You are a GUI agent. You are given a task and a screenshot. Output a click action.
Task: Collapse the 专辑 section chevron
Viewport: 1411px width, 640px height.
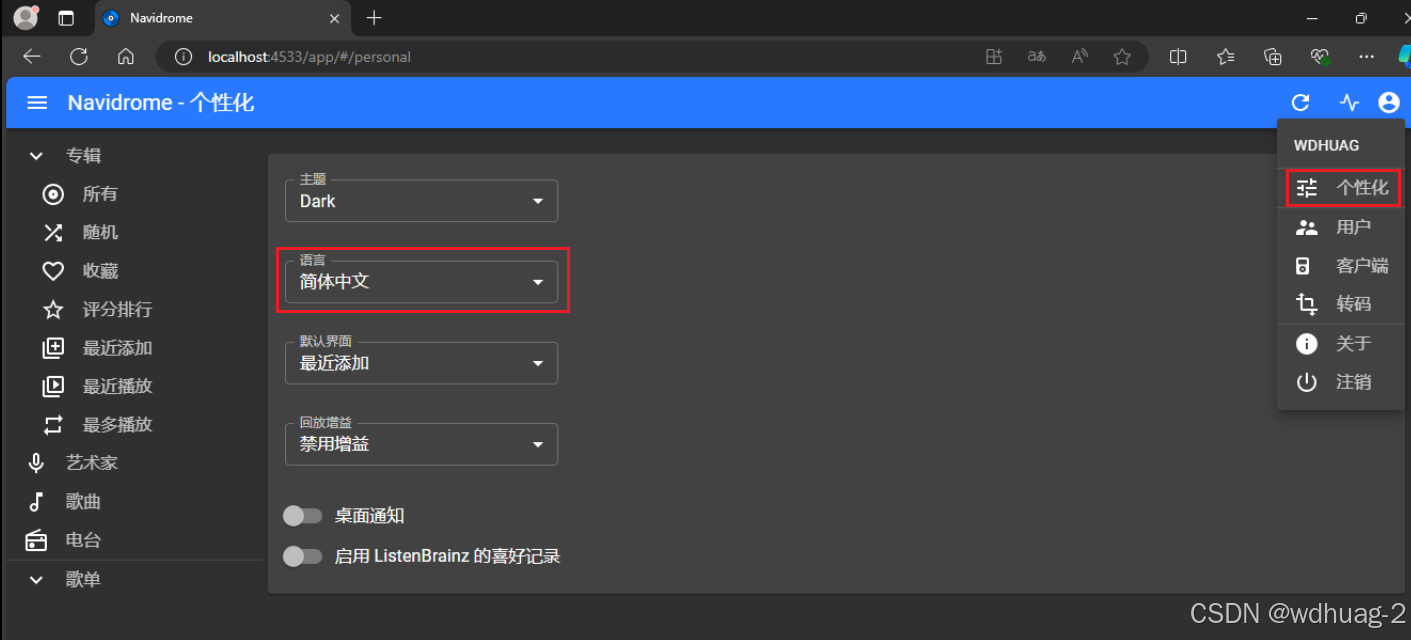click(x=36, y=156)
